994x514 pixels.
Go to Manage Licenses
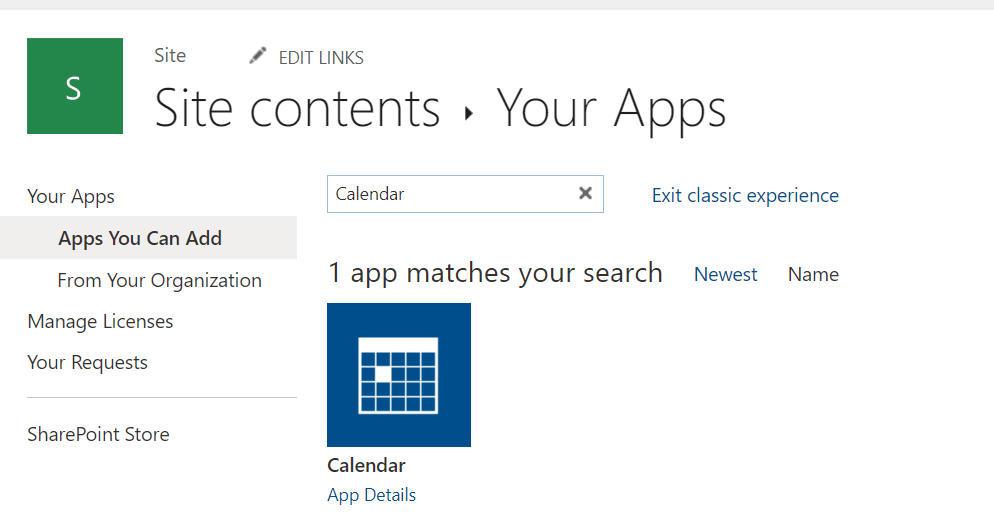100,322
